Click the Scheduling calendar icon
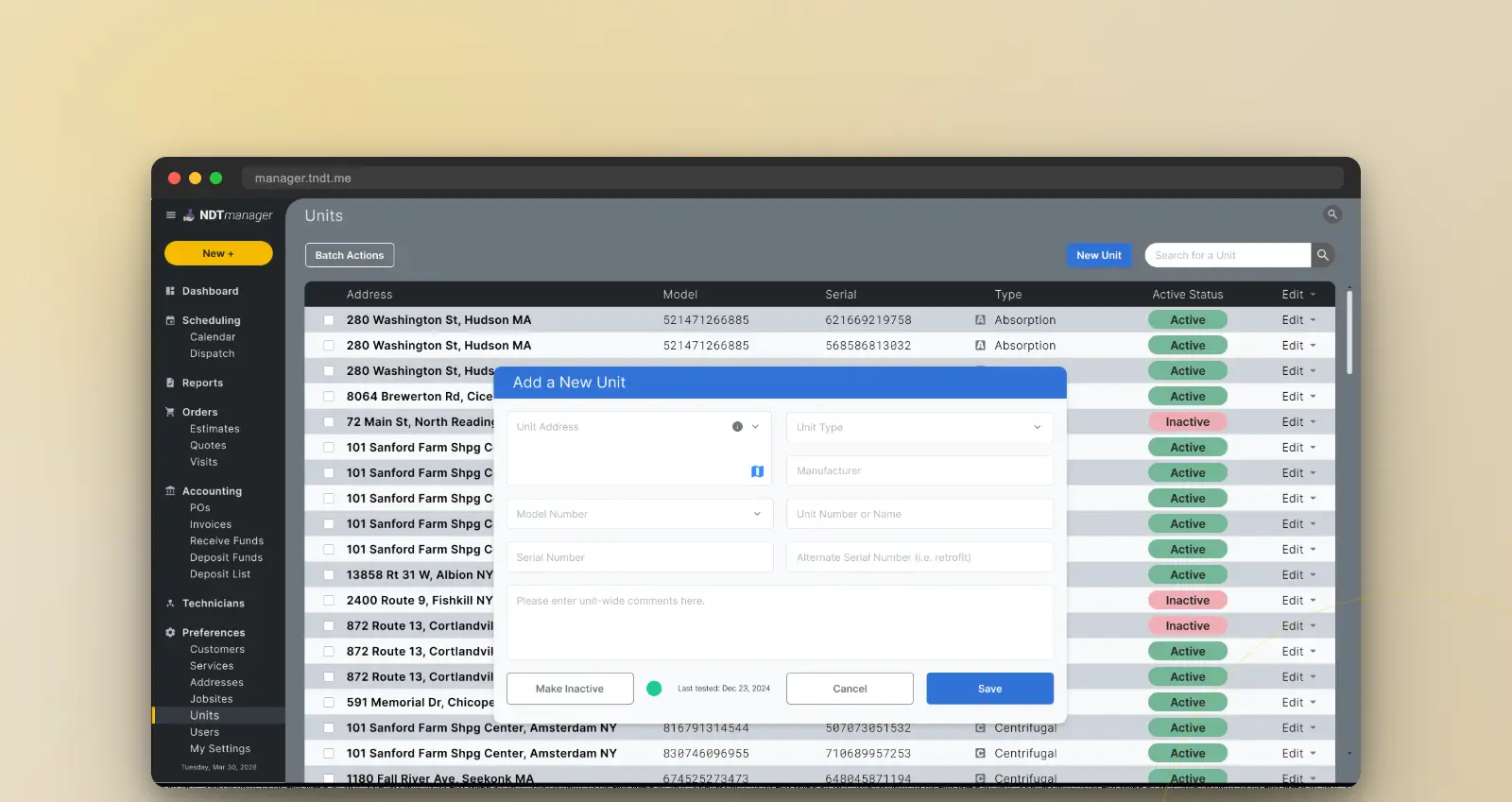This screenshot has width=1512, height=802. click(x=170, y=320)
